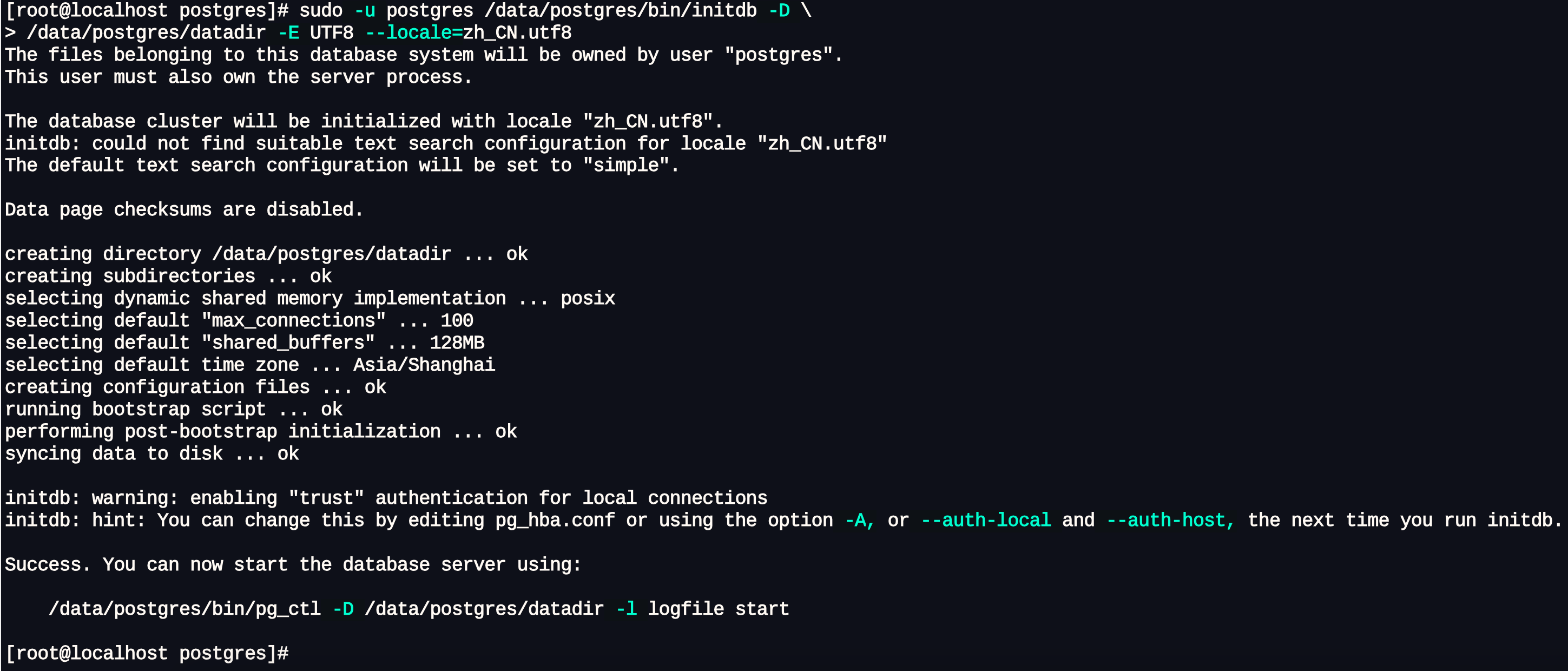The width and height of the screenshot is (1568, 671).
Task: Click the --auth-local option text
Action: tap(986, 519)
